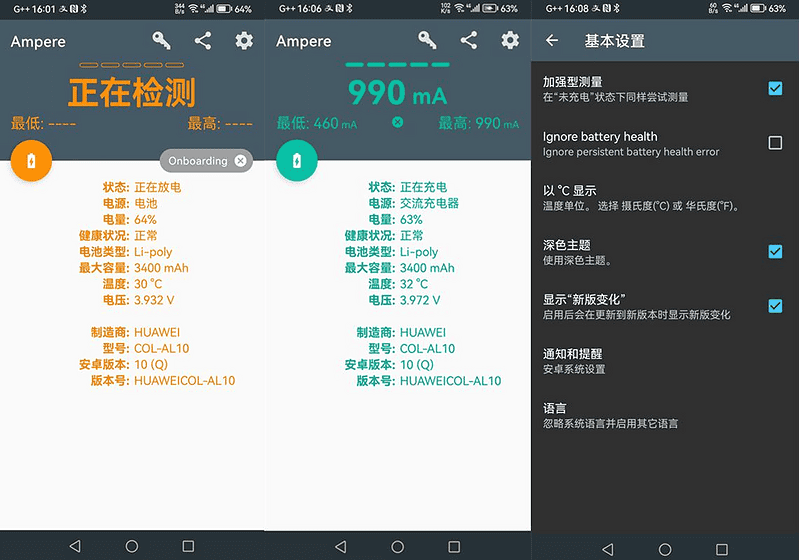Open the 以 °C 显示 temperature unit setting
799x560 pixels.
(665, 198)
